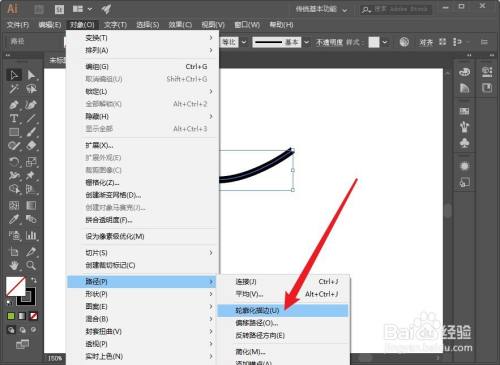500x365 pixels.
Task: Click the Adobe Stock search field
Action: point(397,9)
